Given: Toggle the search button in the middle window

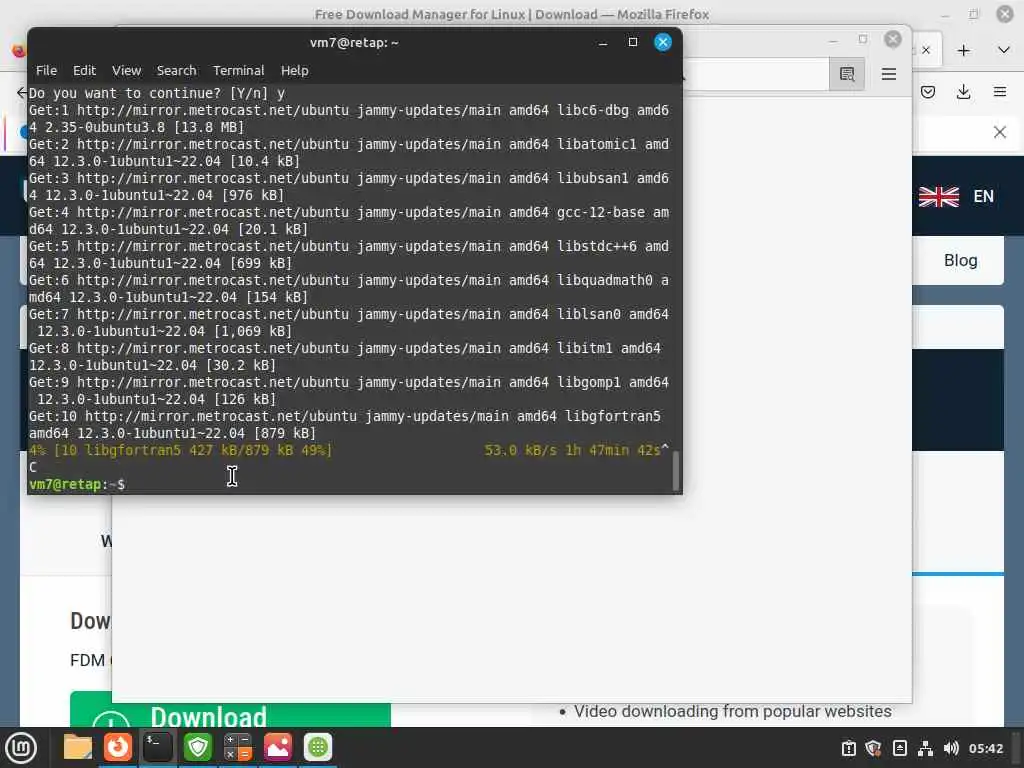Looking at the screenshot, I should coord(847,74).
